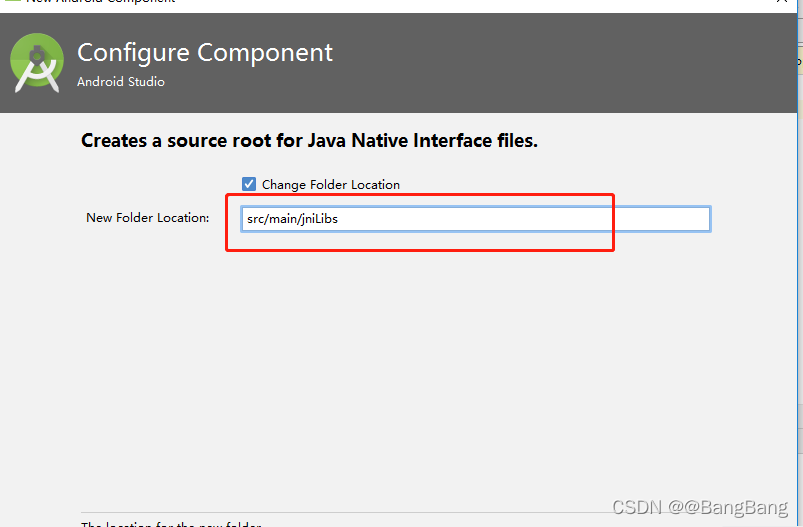Toggle the Change Folder Location checkbox

point(249,184)
